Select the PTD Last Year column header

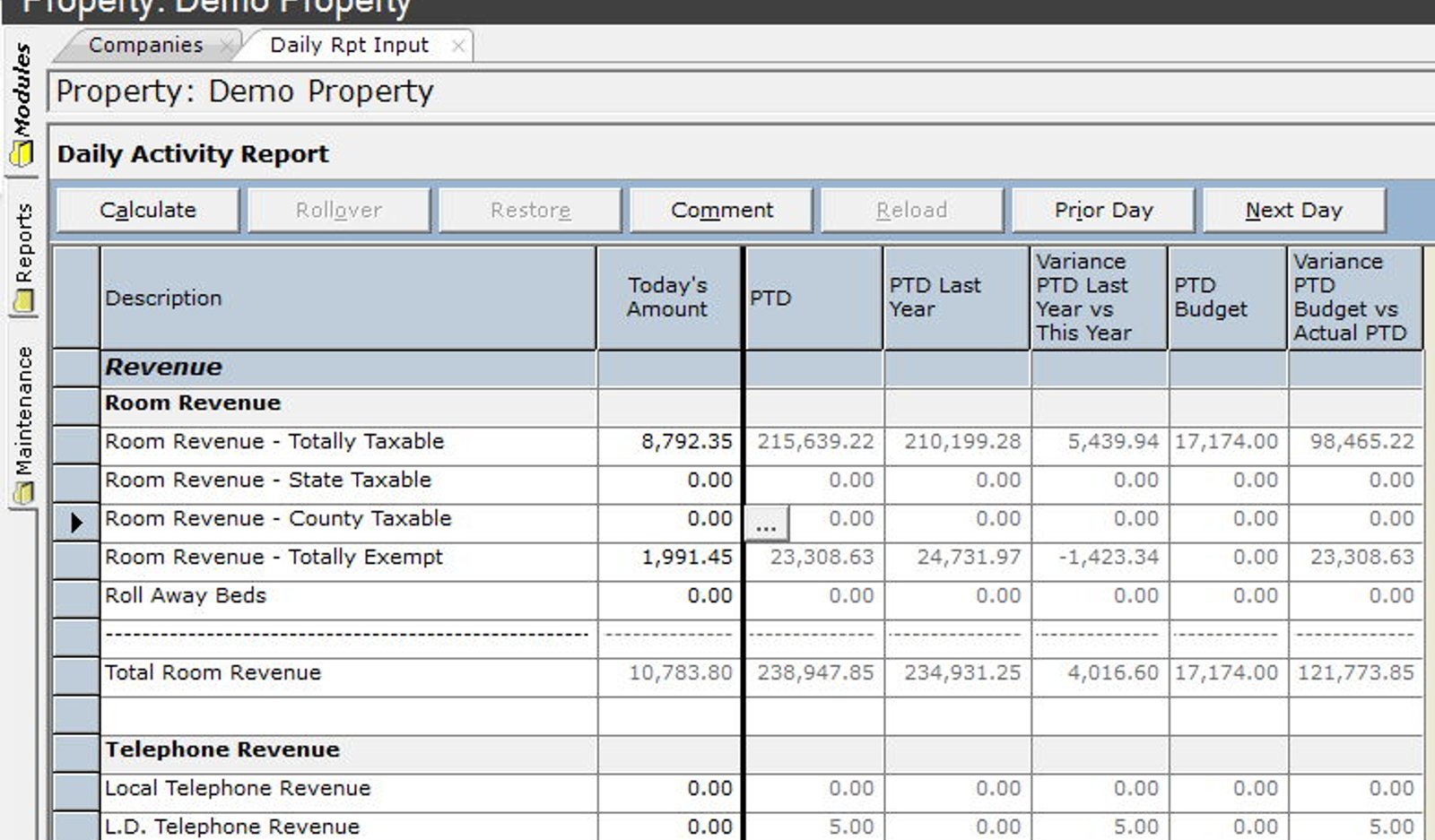956,299
